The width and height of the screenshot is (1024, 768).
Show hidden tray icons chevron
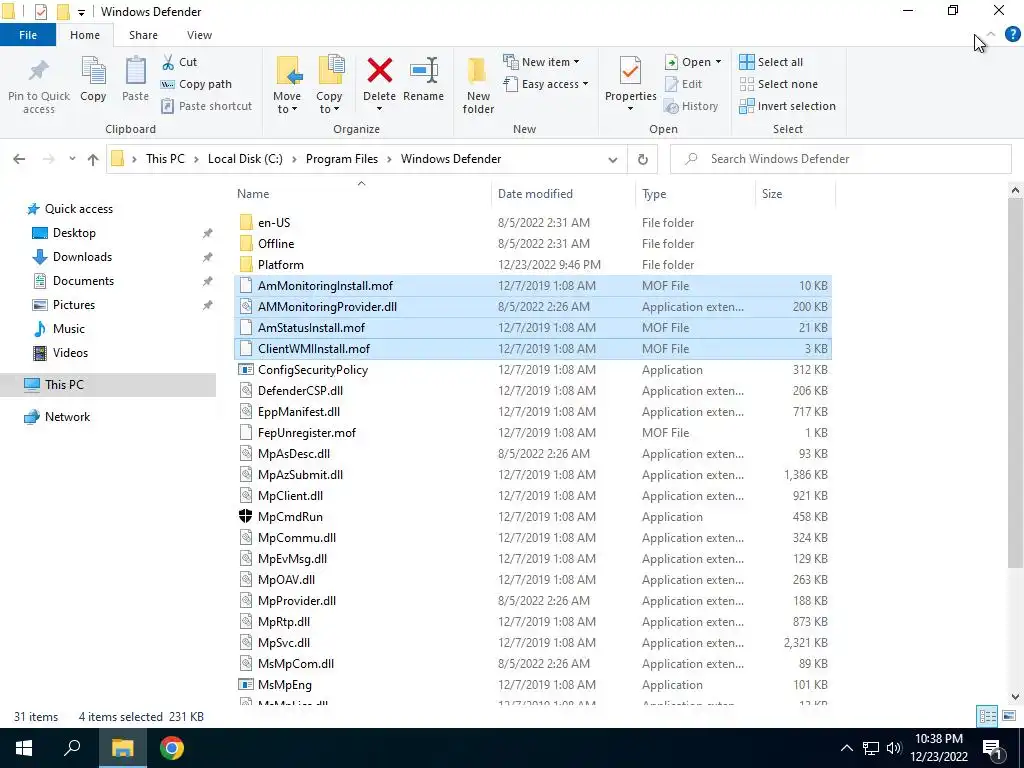click(846, 748)
